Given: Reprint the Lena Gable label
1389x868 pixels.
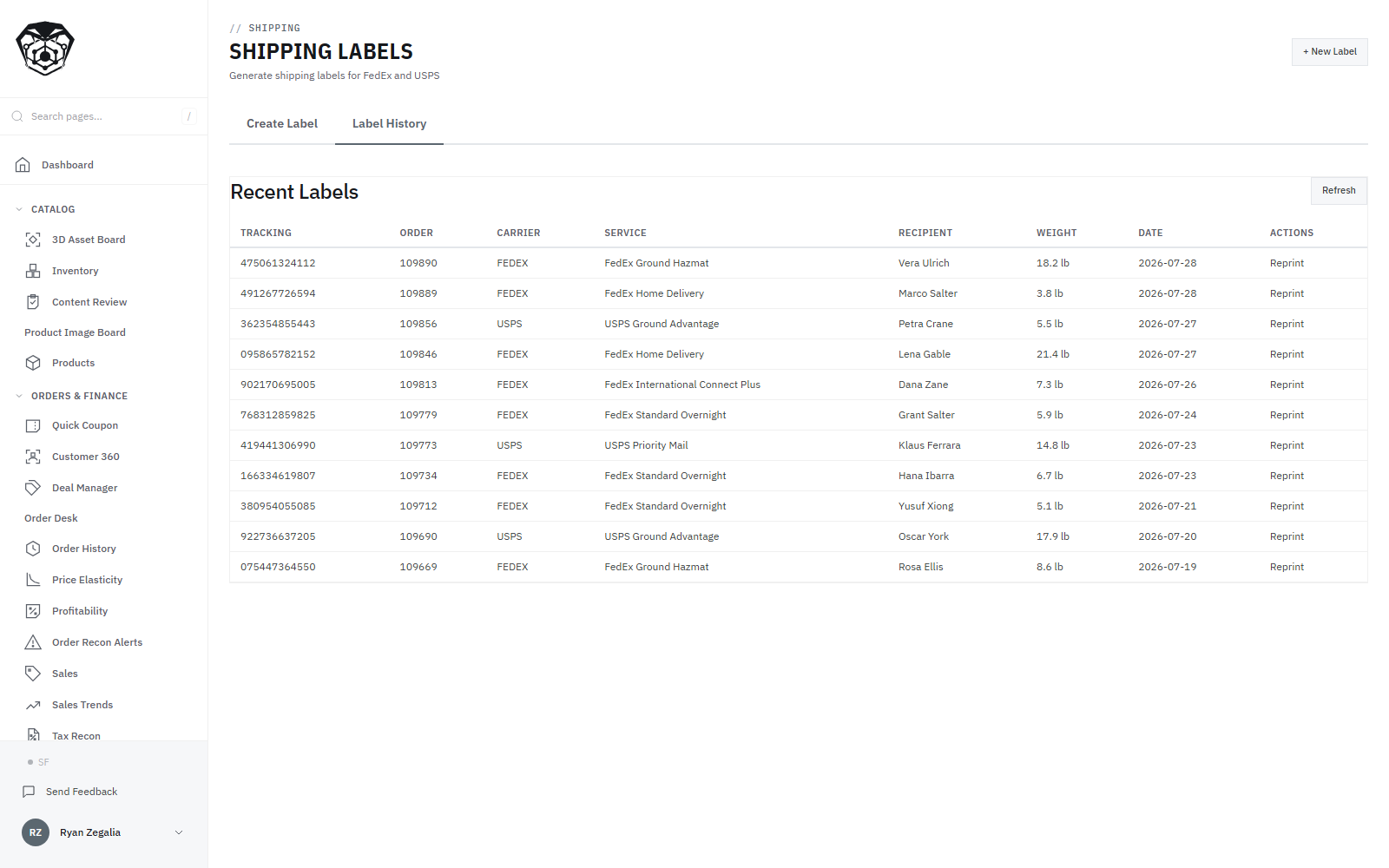Looking at the screenshot, I should (1287, 354).
